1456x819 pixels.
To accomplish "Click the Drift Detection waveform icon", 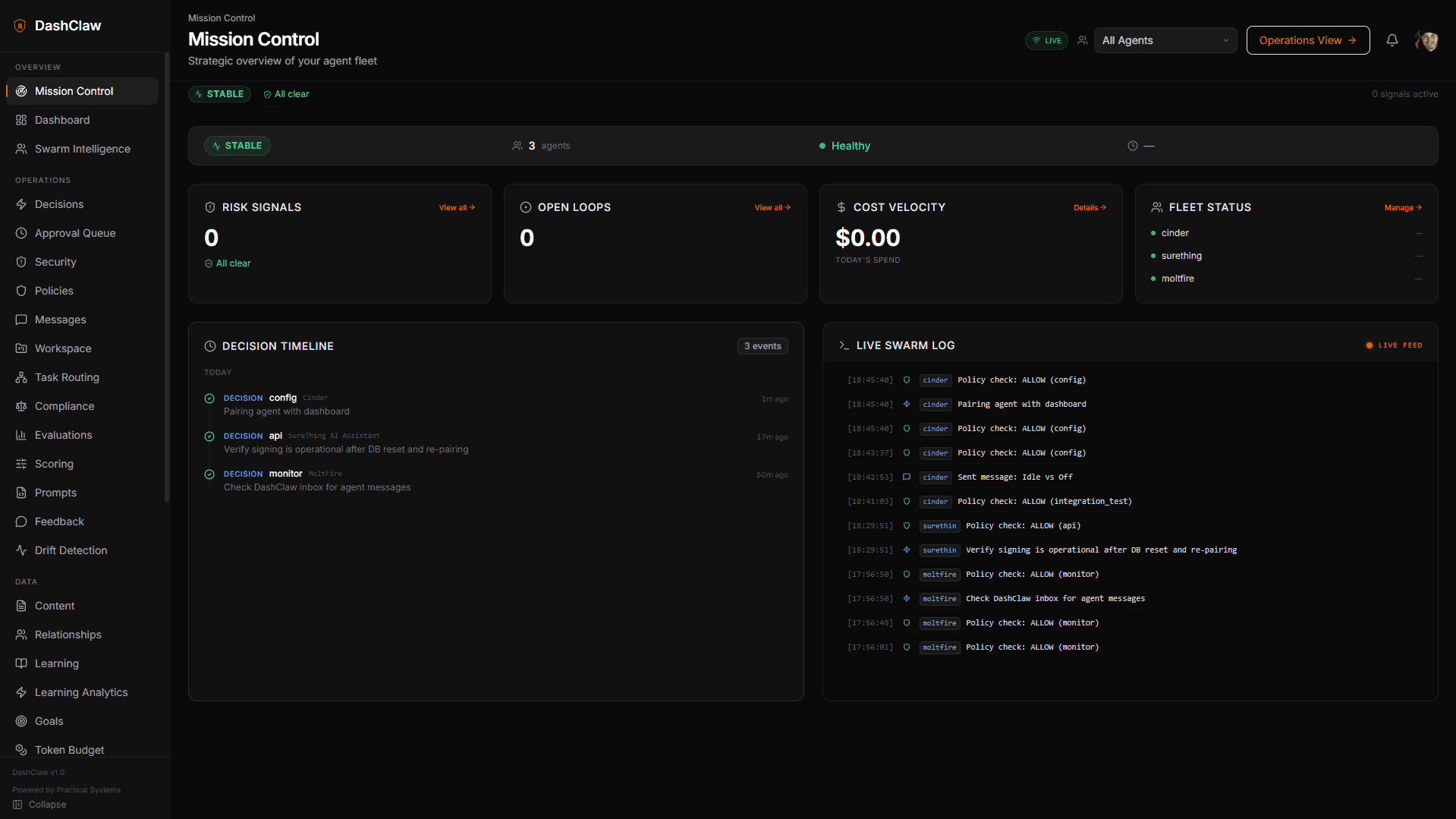I will click(20, 550).
